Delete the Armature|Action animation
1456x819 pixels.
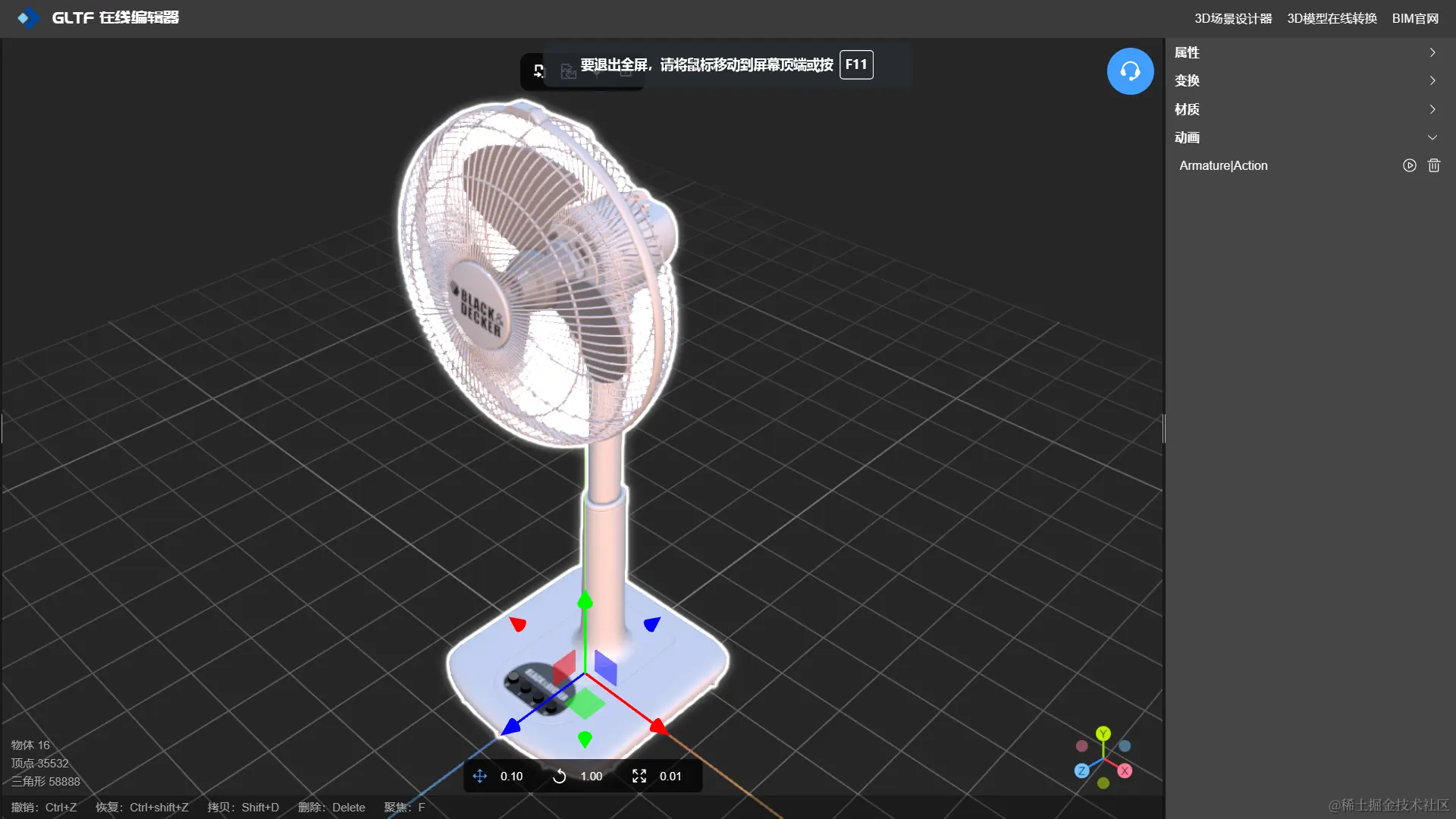click(1433, 165)
